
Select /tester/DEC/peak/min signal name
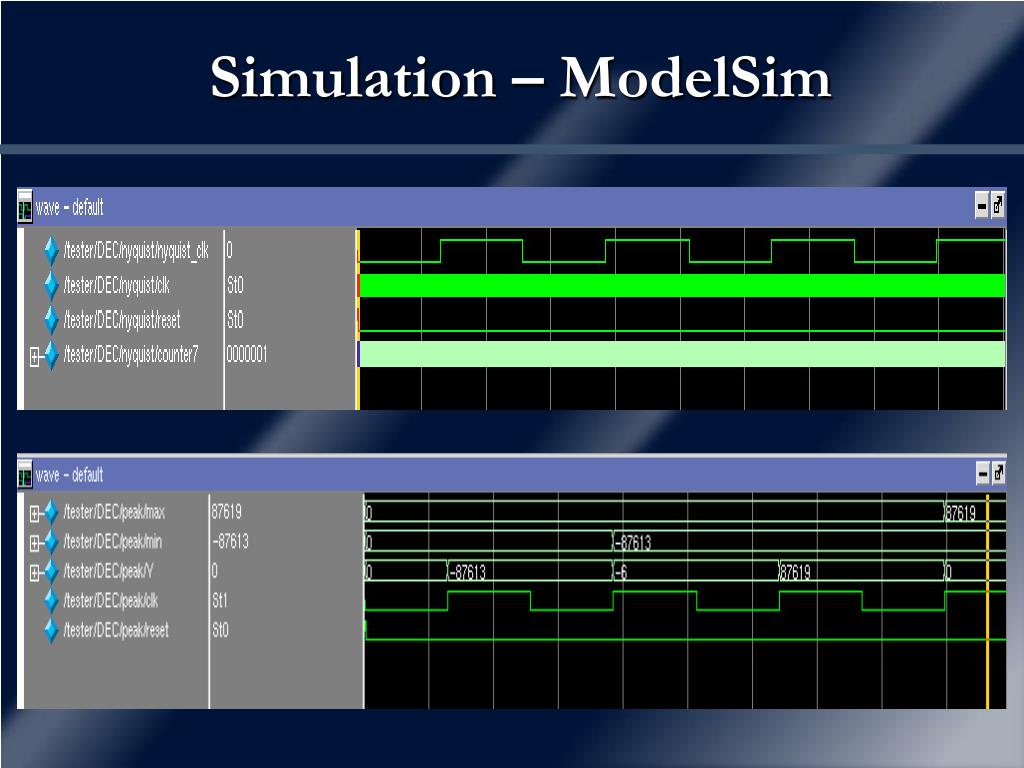click(x=113, y=542)
